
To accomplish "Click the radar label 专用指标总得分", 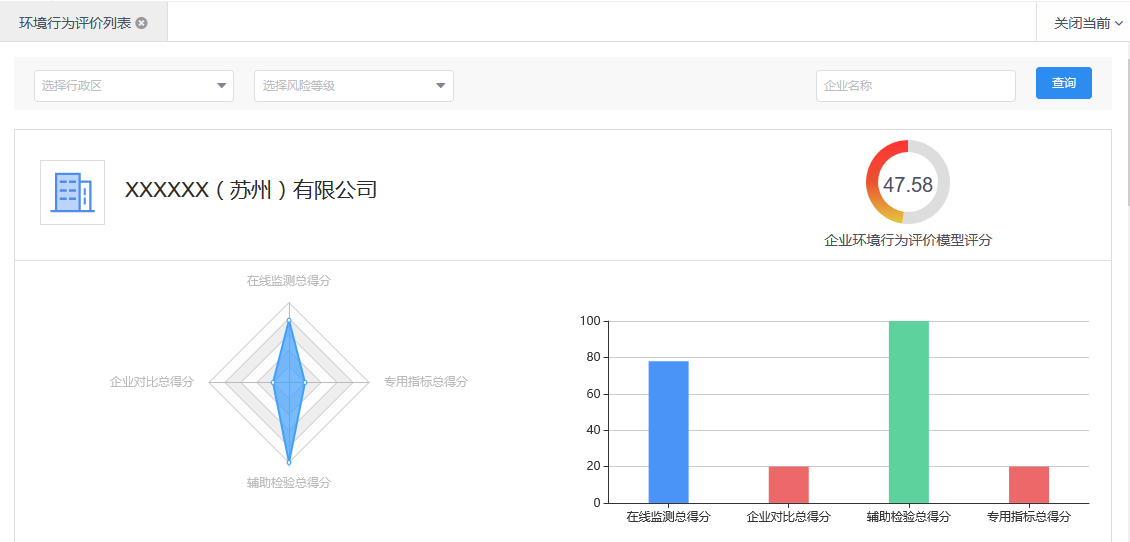I will coord(426,382).
